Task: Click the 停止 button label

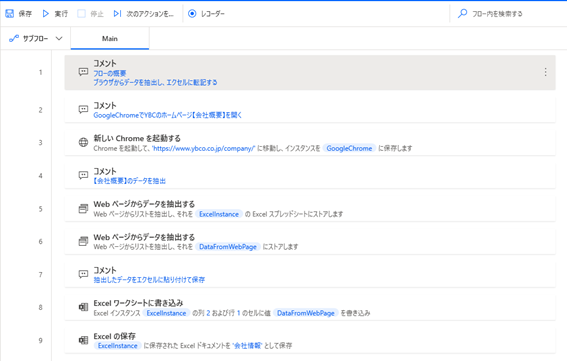Action: tap(97, 14)
